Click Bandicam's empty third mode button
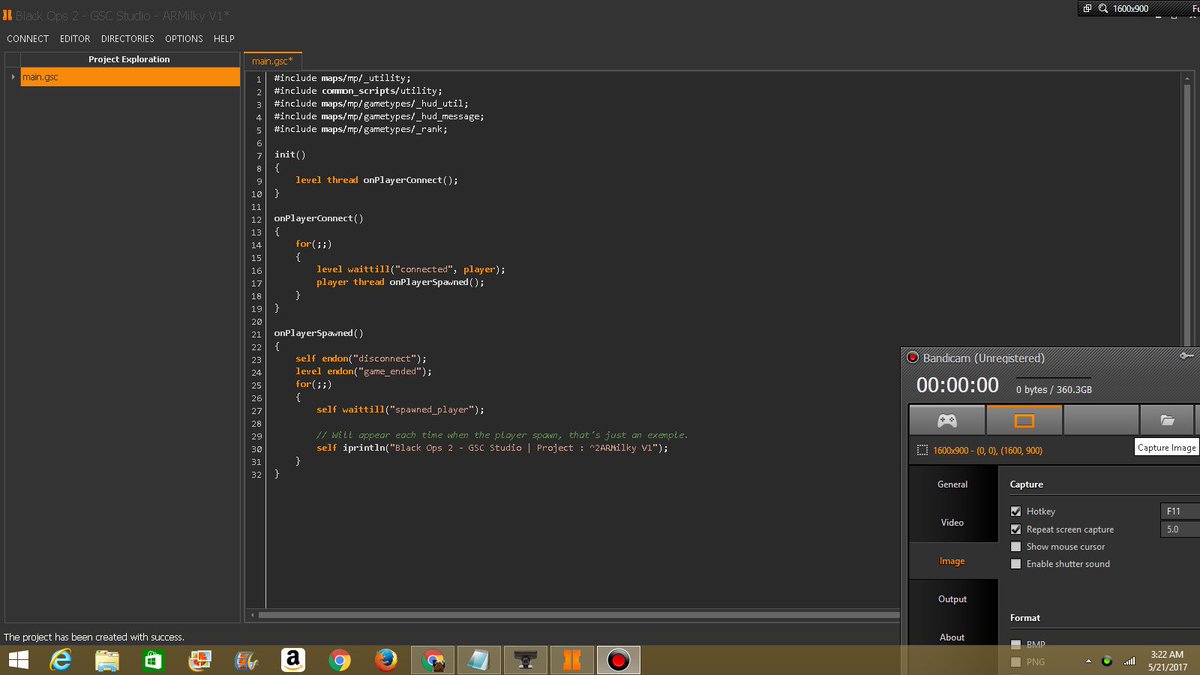This screenshot has width=1200, height=675. [1101, 421]
